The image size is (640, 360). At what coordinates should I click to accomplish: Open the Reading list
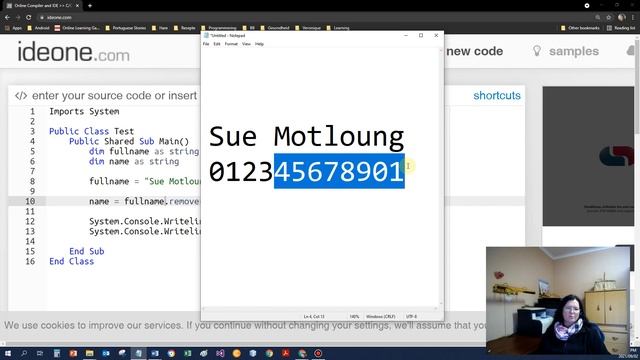[621, 28]
